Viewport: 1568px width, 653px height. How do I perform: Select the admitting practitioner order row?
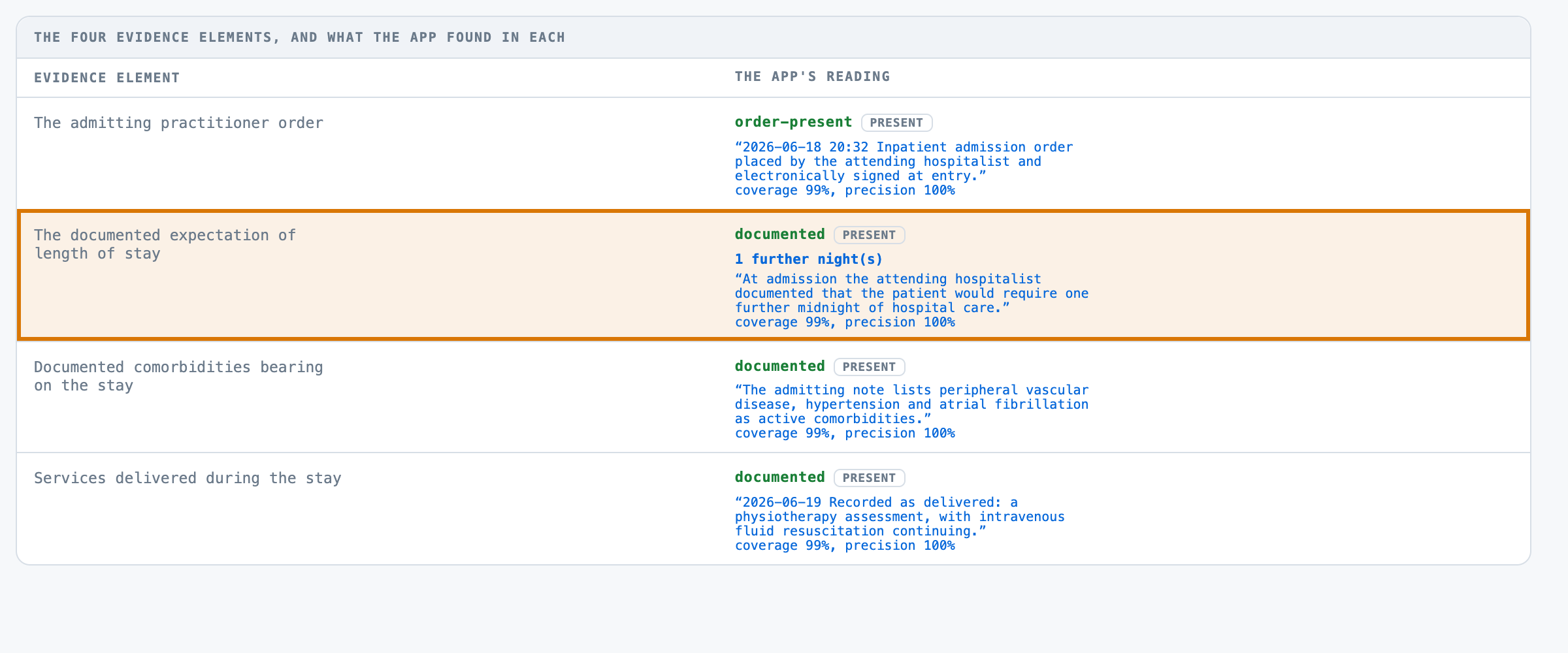774,154
